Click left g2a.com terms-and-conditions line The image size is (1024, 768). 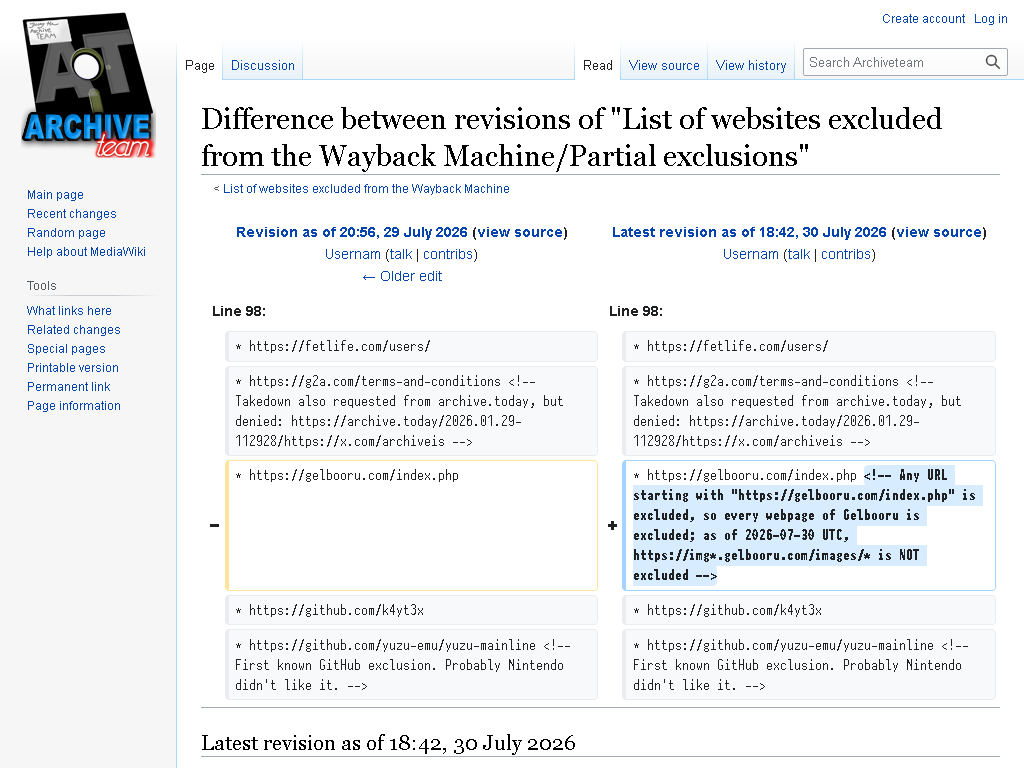click(x=411, y=411)
